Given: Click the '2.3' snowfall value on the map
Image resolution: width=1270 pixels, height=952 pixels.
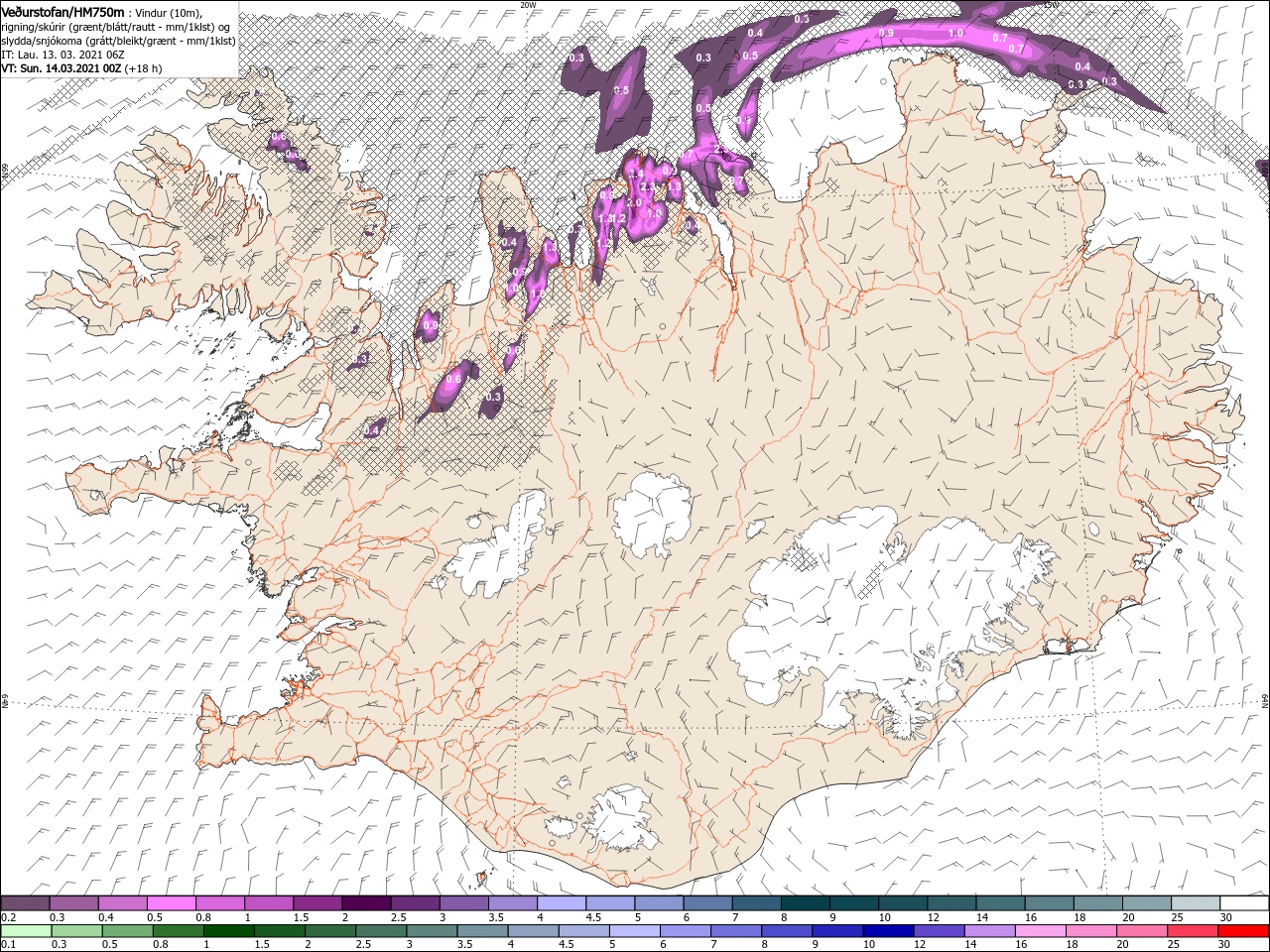Looking at the screenshot, I should tap(648, 186).
